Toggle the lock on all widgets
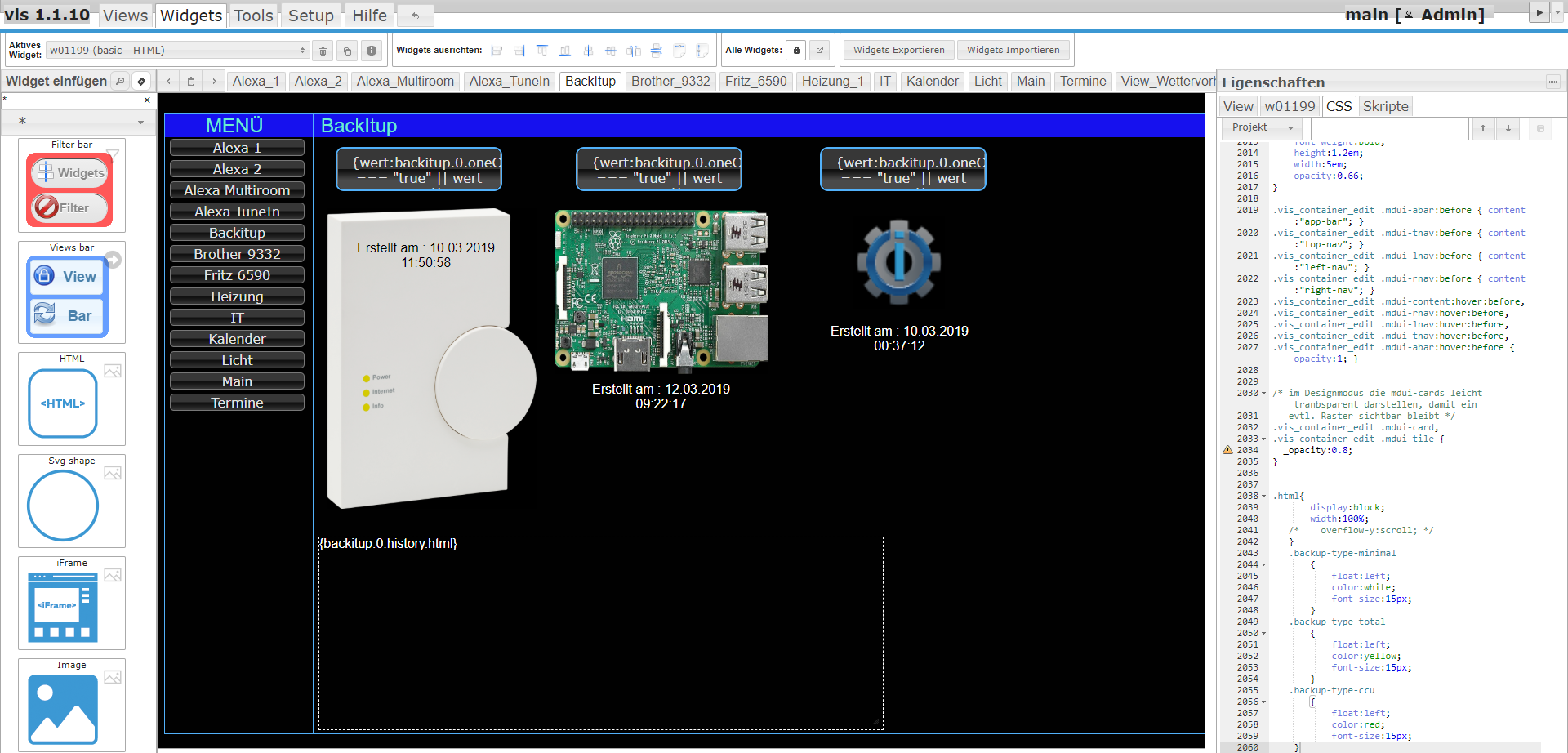 pyautogui.click(x=796, y=50)
